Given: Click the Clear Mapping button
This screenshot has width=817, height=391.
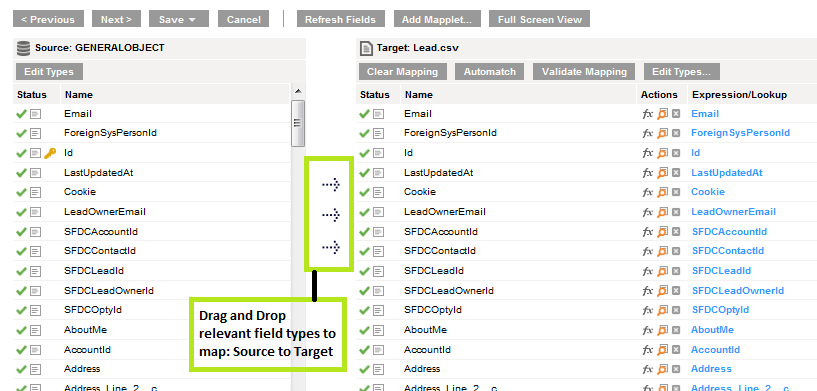Looking at the screenshot, I should click(402, 72).
